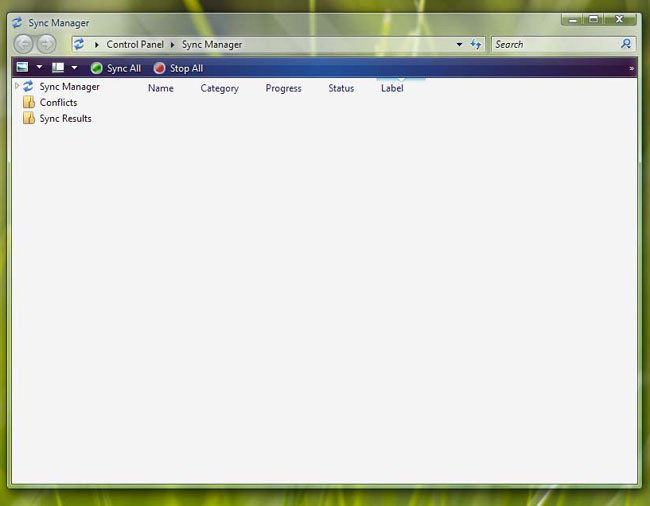Select Sync Results folder in the tree
650x506 pixels.
point(65,118)
